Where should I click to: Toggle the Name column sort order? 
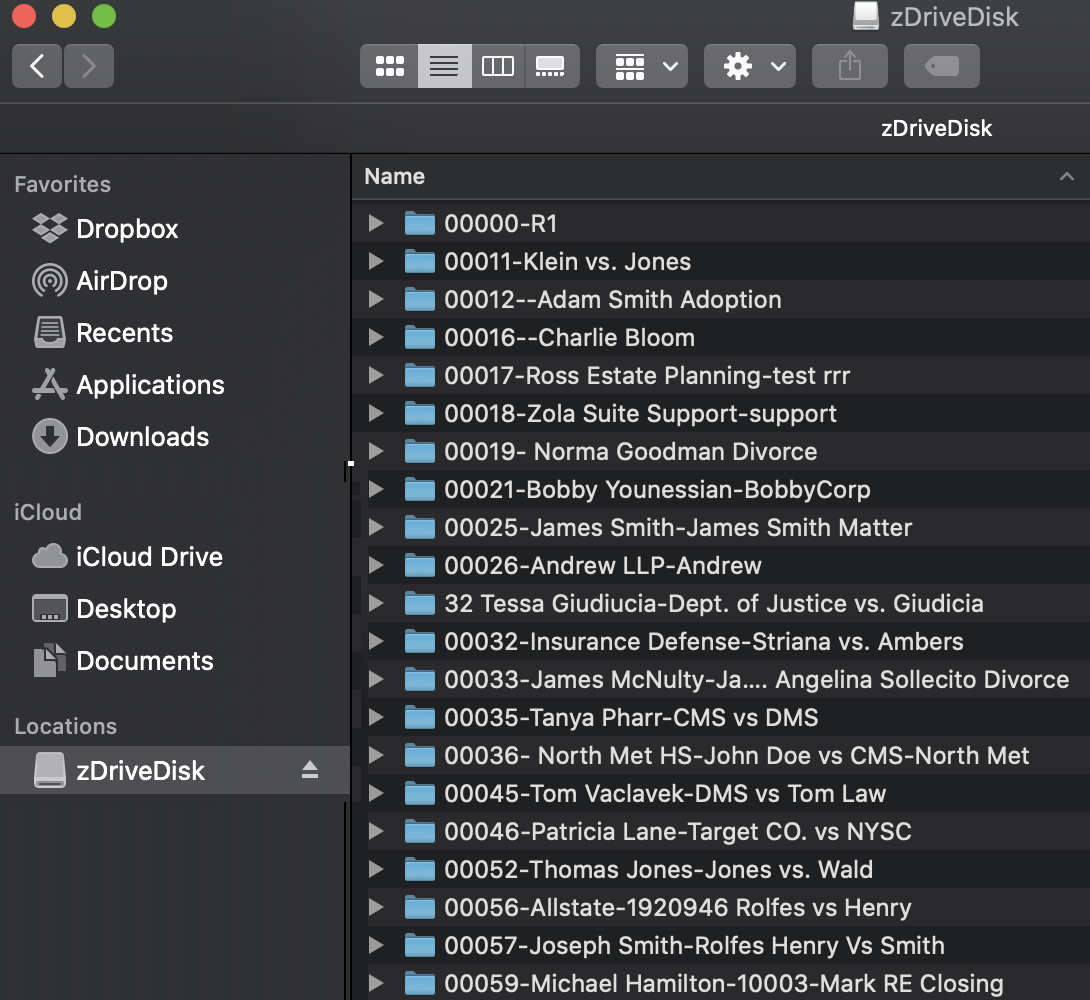point(394,176)
